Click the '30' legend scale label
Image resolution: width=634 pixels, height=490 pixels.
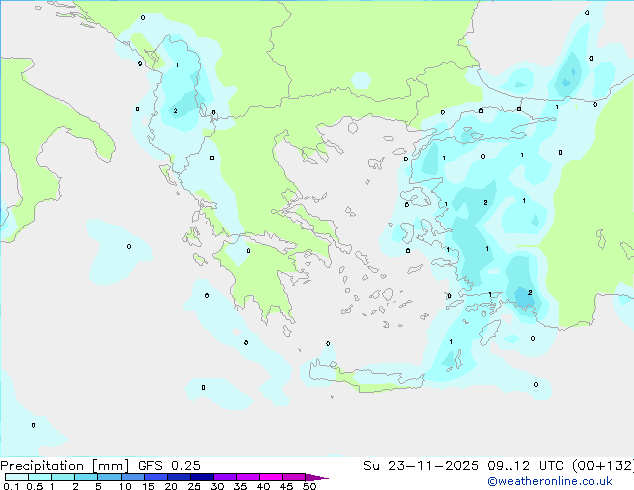[x=217, y=486]
